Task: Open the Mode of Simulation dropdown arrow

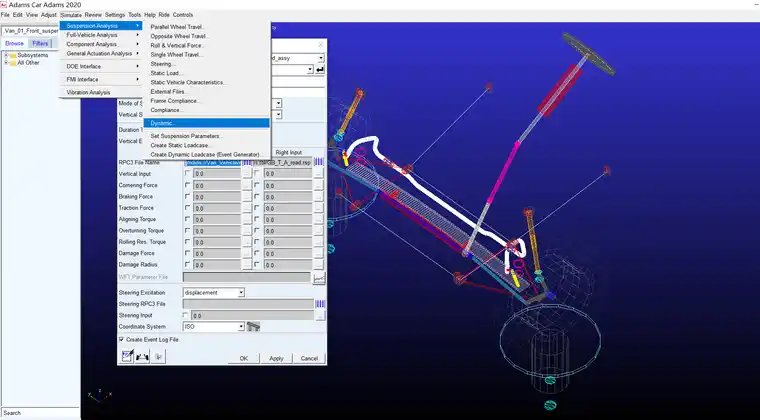Action: click(x=279, y=103)
